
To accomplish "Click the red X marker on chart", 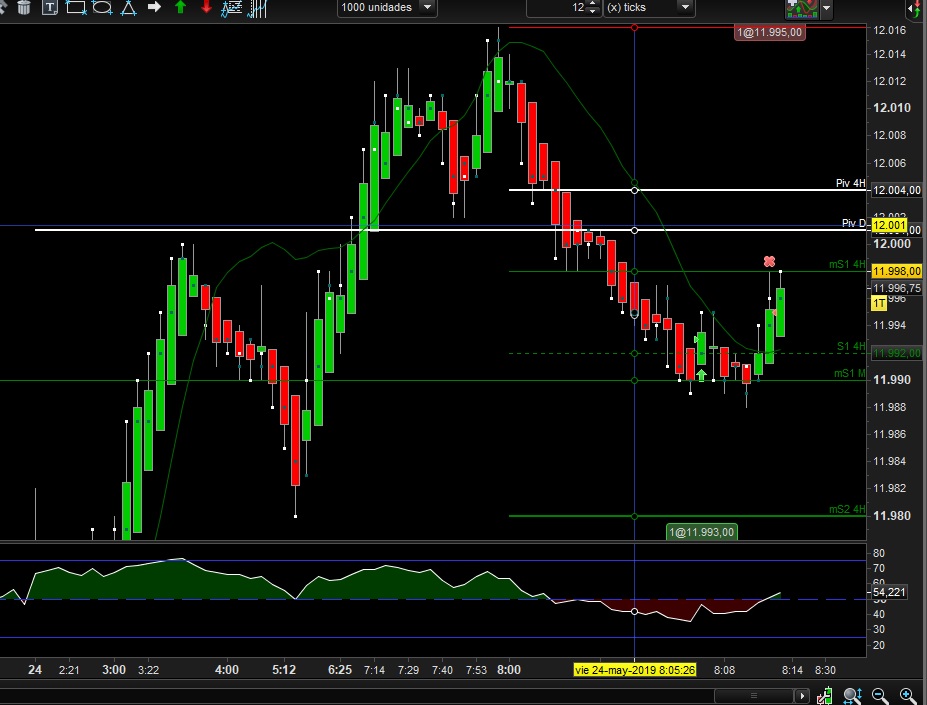I will 769,261.
